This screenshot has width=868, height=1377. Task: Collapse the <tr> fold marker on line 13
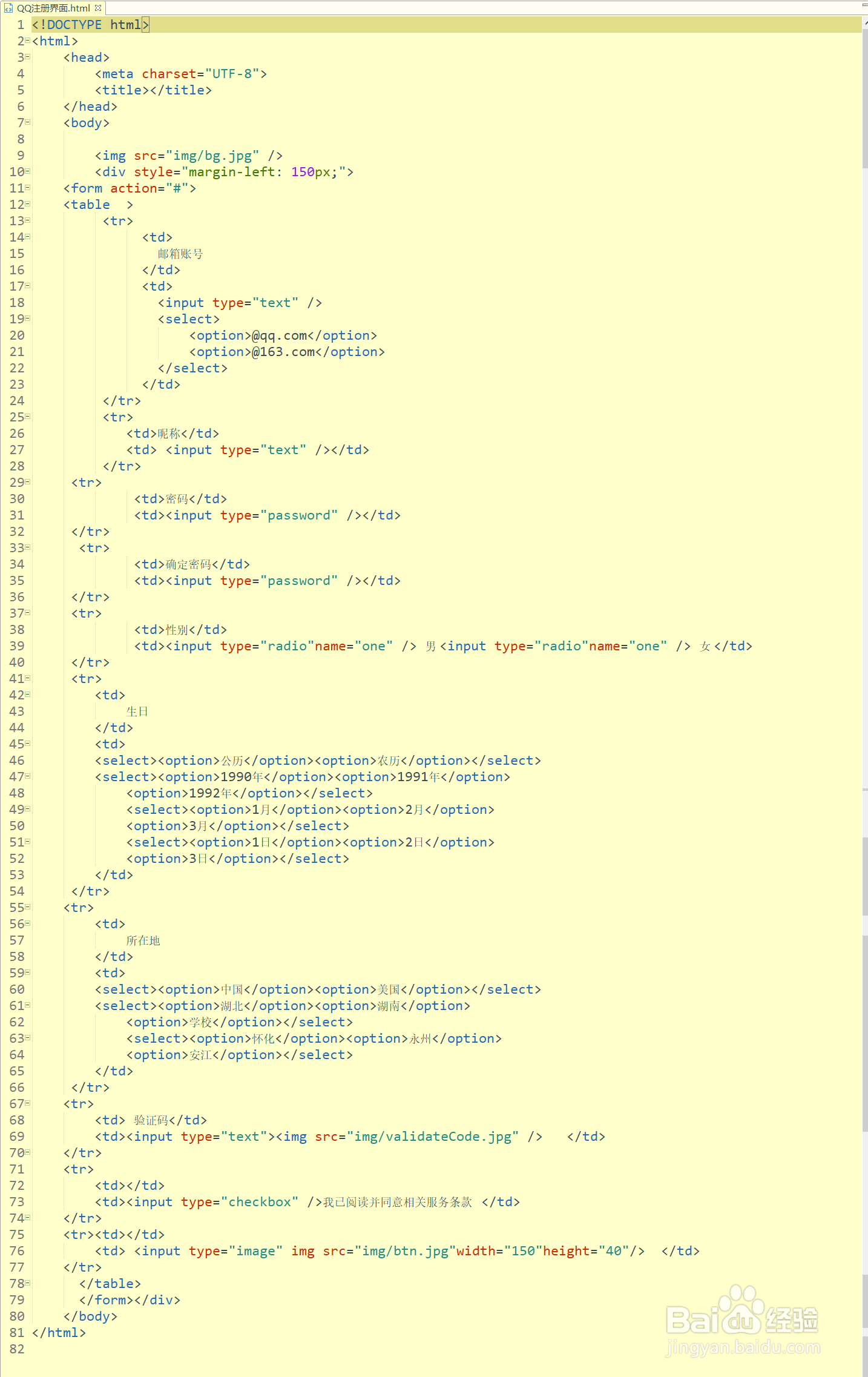click(28, 220)
